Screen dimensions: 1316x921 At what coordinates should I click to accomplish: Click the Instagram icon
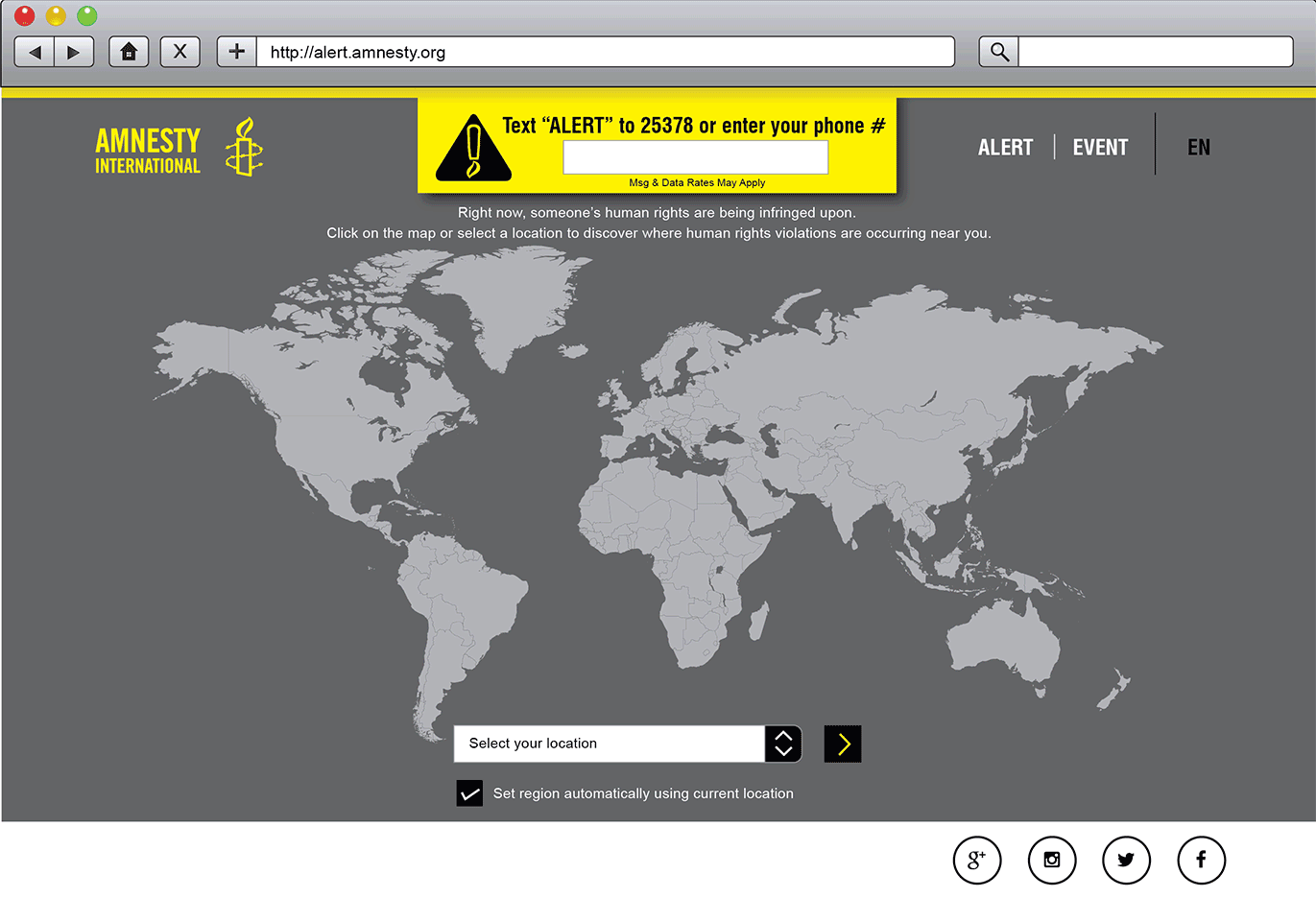click(x=1052, y=861)
